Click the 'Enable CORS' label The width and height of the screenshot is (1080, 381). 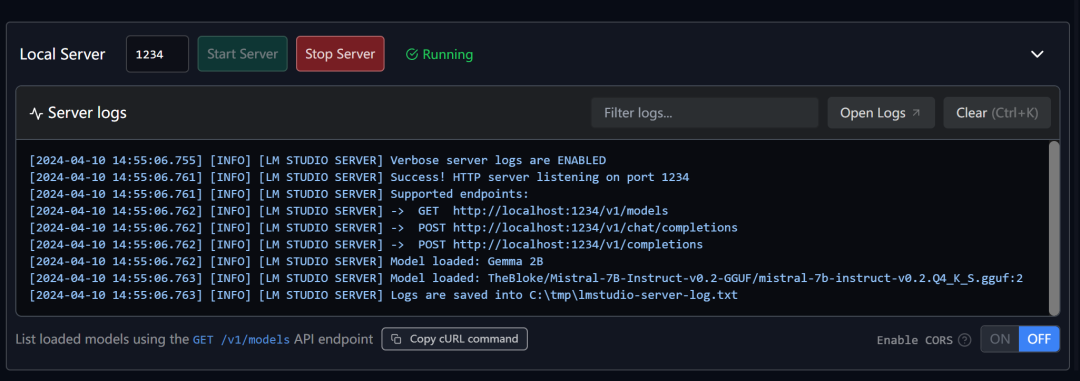coord(915,340)
